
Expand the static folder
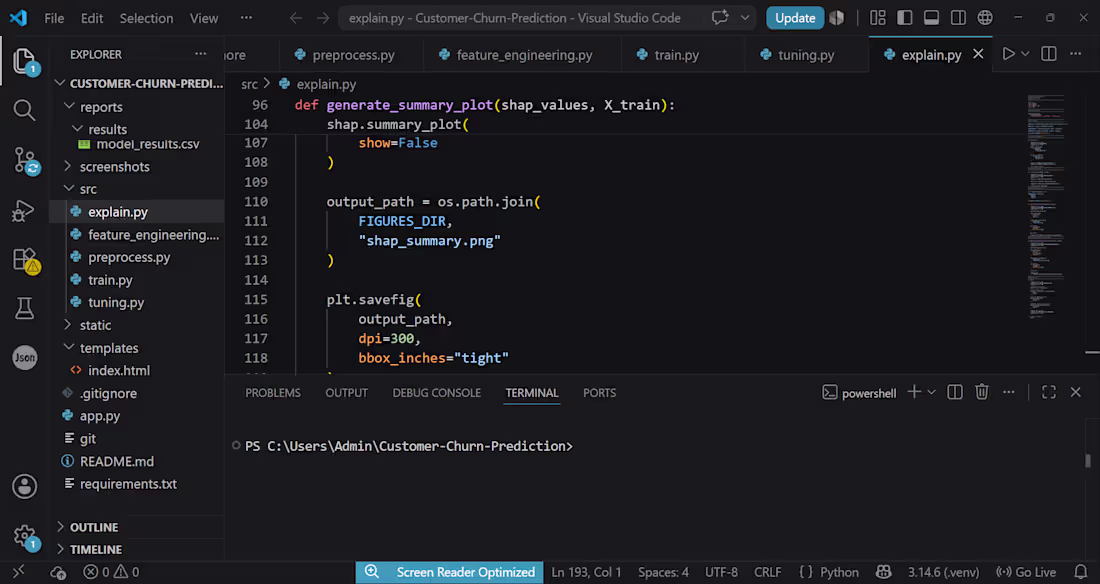click(68, 324)
